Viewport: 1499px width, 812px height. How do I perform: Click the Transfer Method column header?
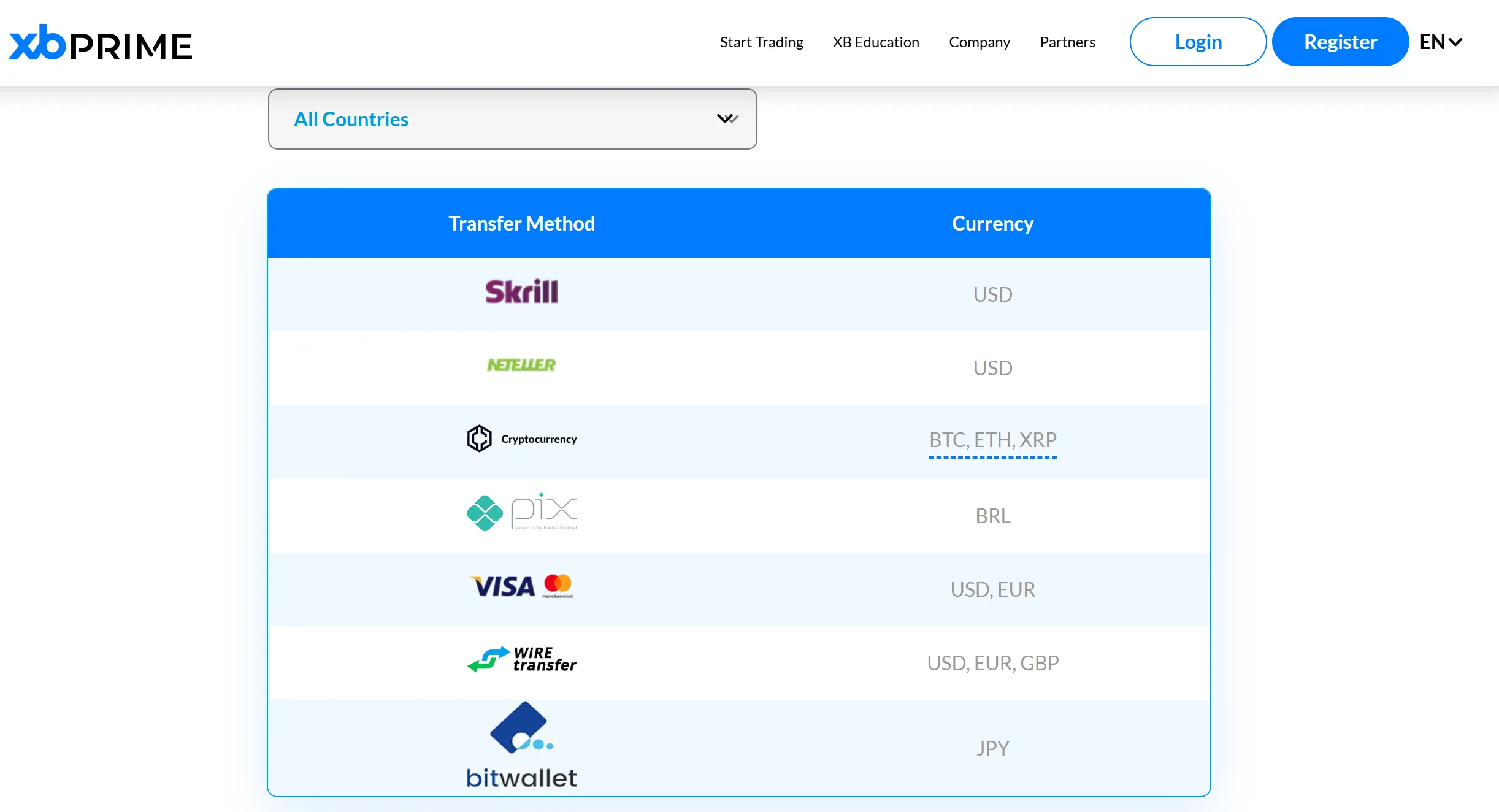521,223
